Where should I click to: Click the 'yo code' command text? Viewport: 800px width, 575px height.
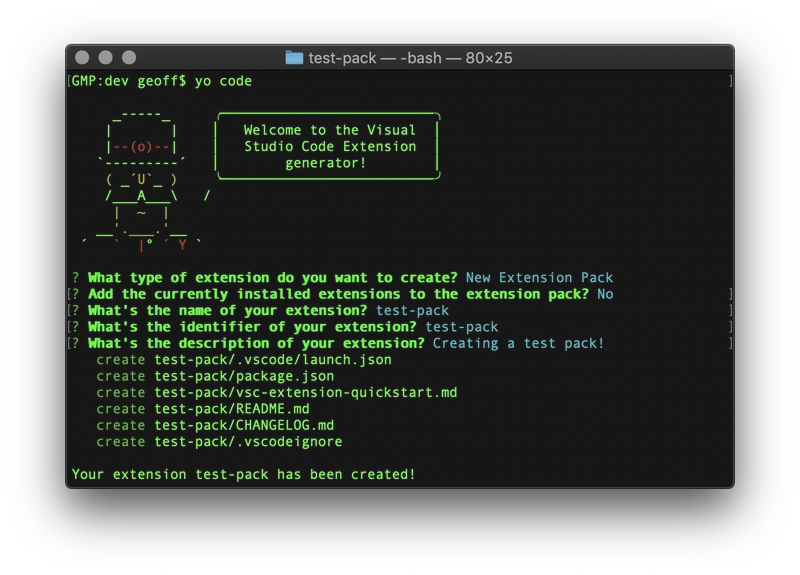[223, 81]
